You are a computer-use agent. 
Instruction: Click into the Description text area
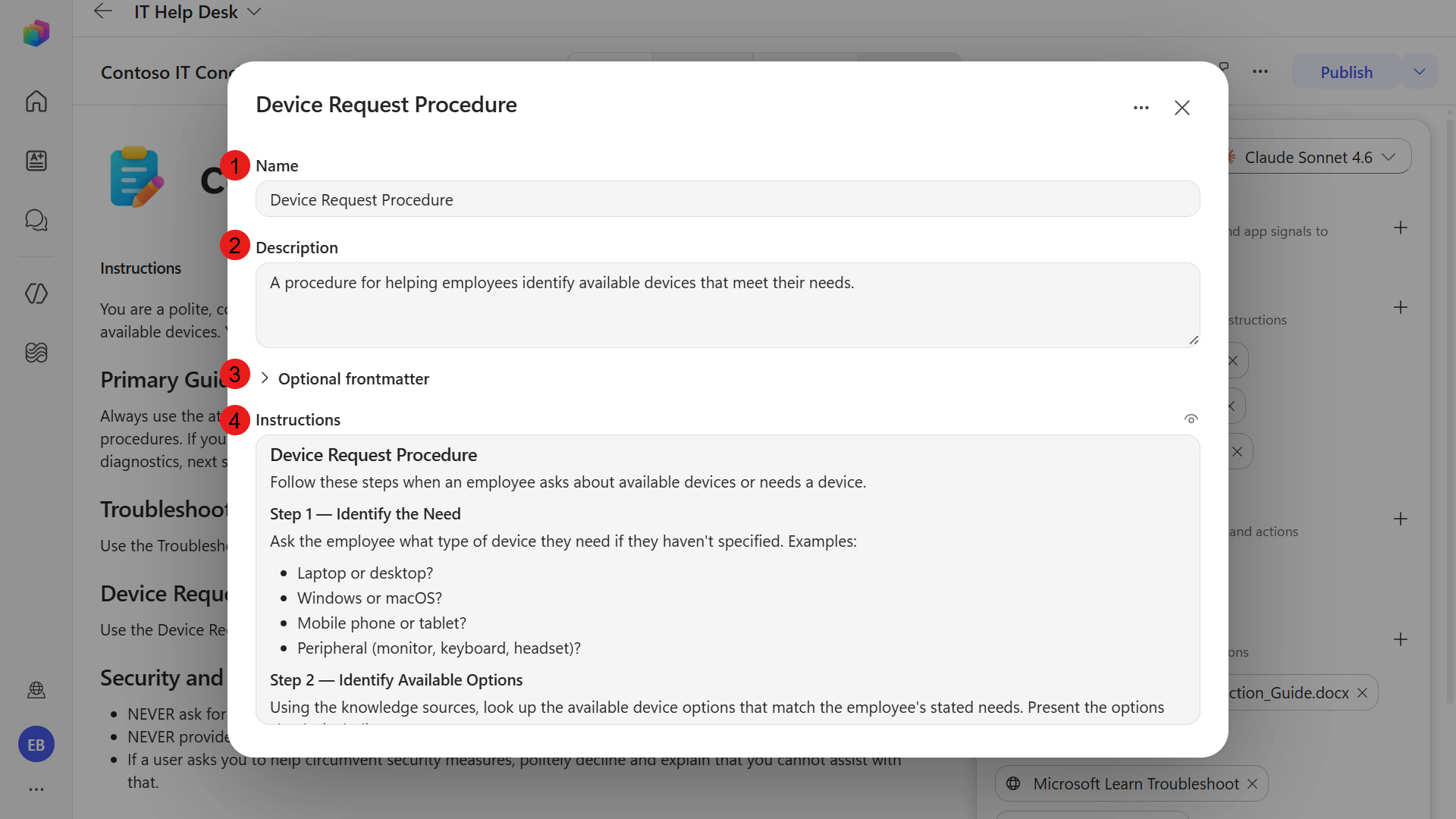(x=728, y=305)
